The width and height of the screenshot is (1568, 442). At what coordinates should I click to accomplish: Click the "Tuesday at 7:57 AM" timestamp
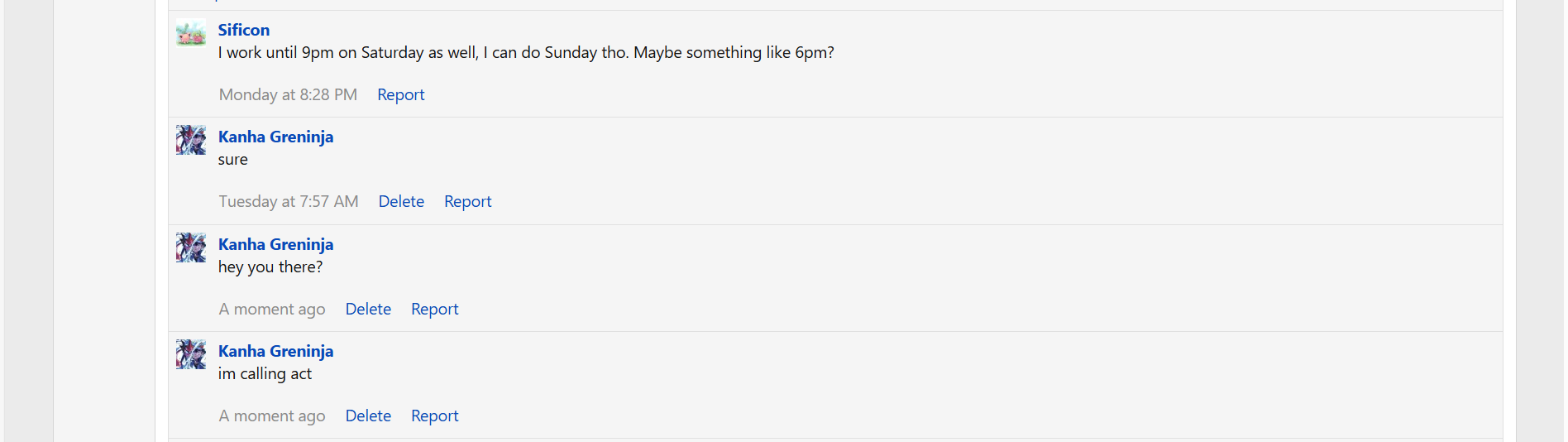point(289,201)
